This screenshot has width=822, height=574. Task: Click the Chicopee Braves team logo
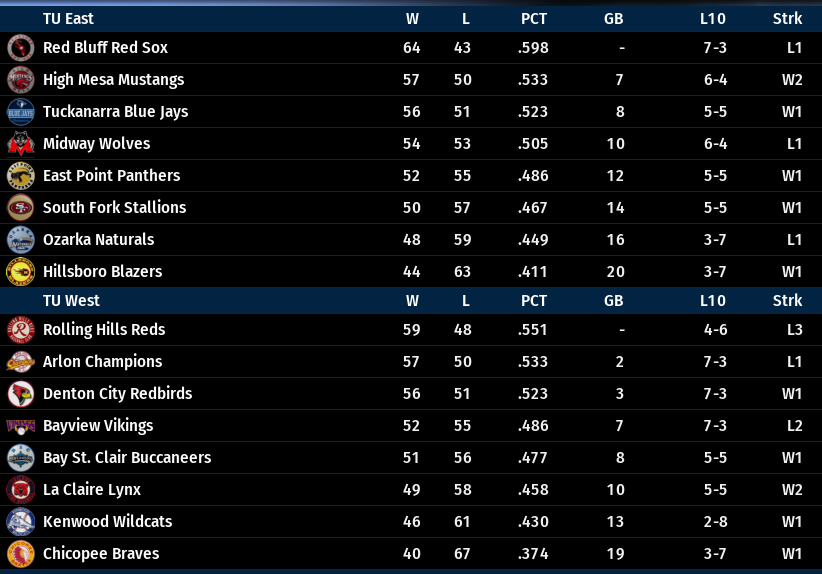[20, 554]
